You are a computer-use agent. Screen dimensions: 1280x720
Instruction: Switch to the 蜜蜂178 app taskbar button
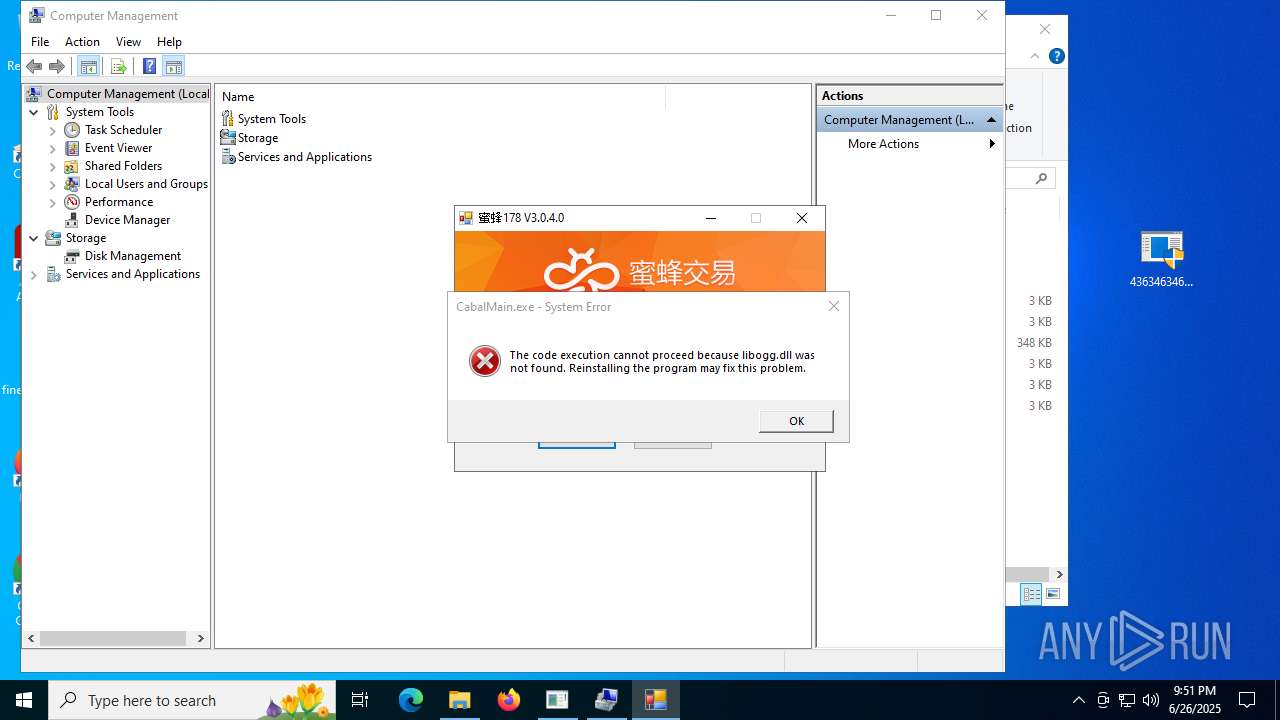pos(655,700)
